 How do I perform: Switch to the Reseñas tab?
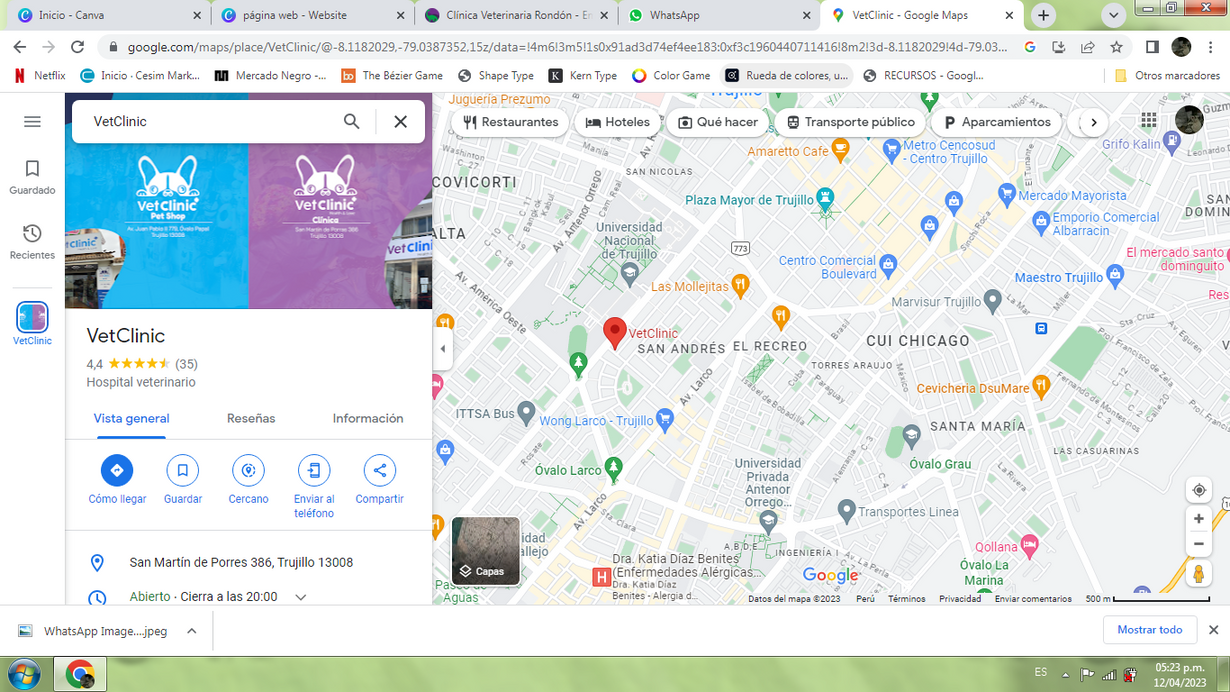point(251,418)
